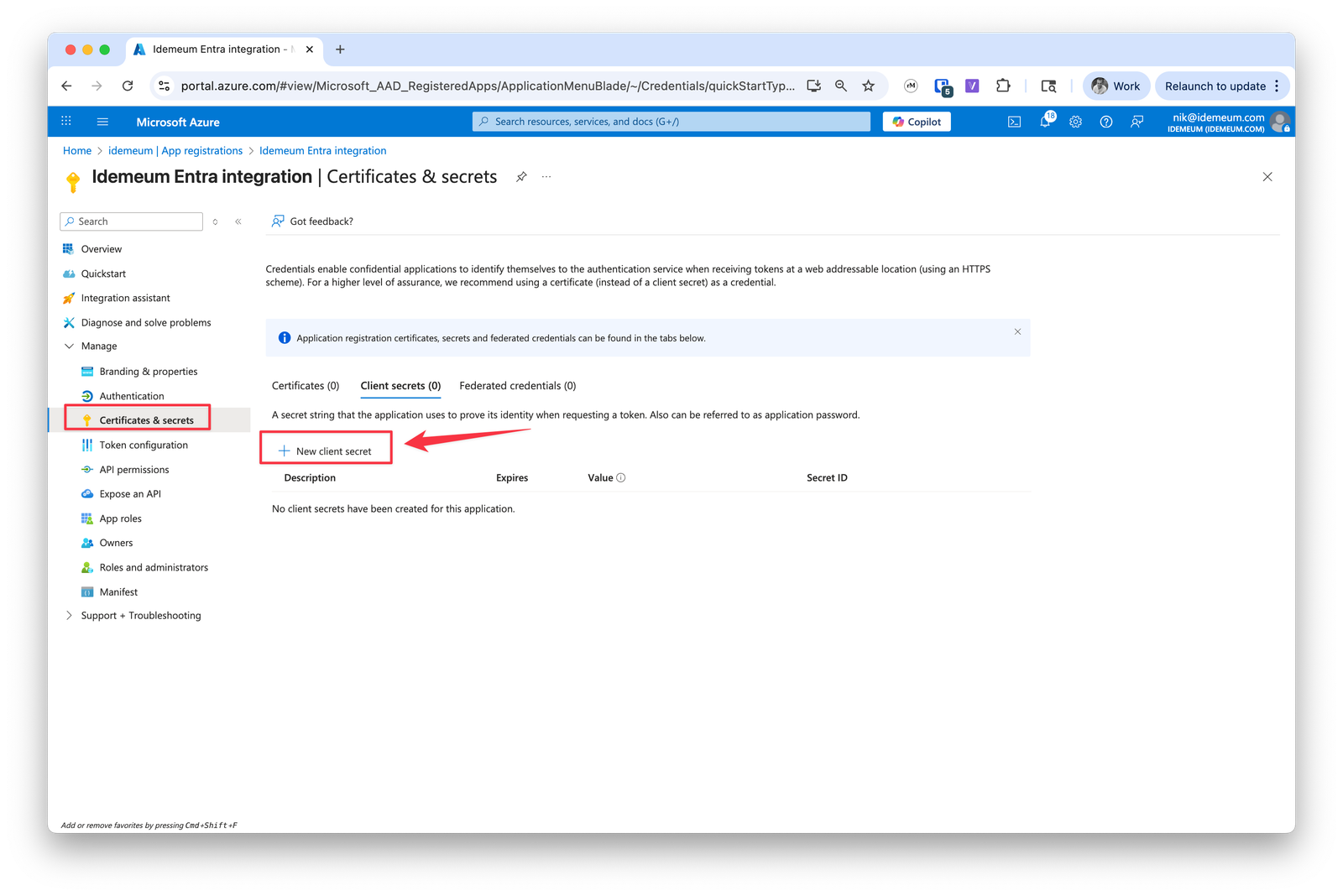The width and height of the screenshot is (1343, 896).
Task: Close the Certificates & secrets blade
Action: 1267,177
